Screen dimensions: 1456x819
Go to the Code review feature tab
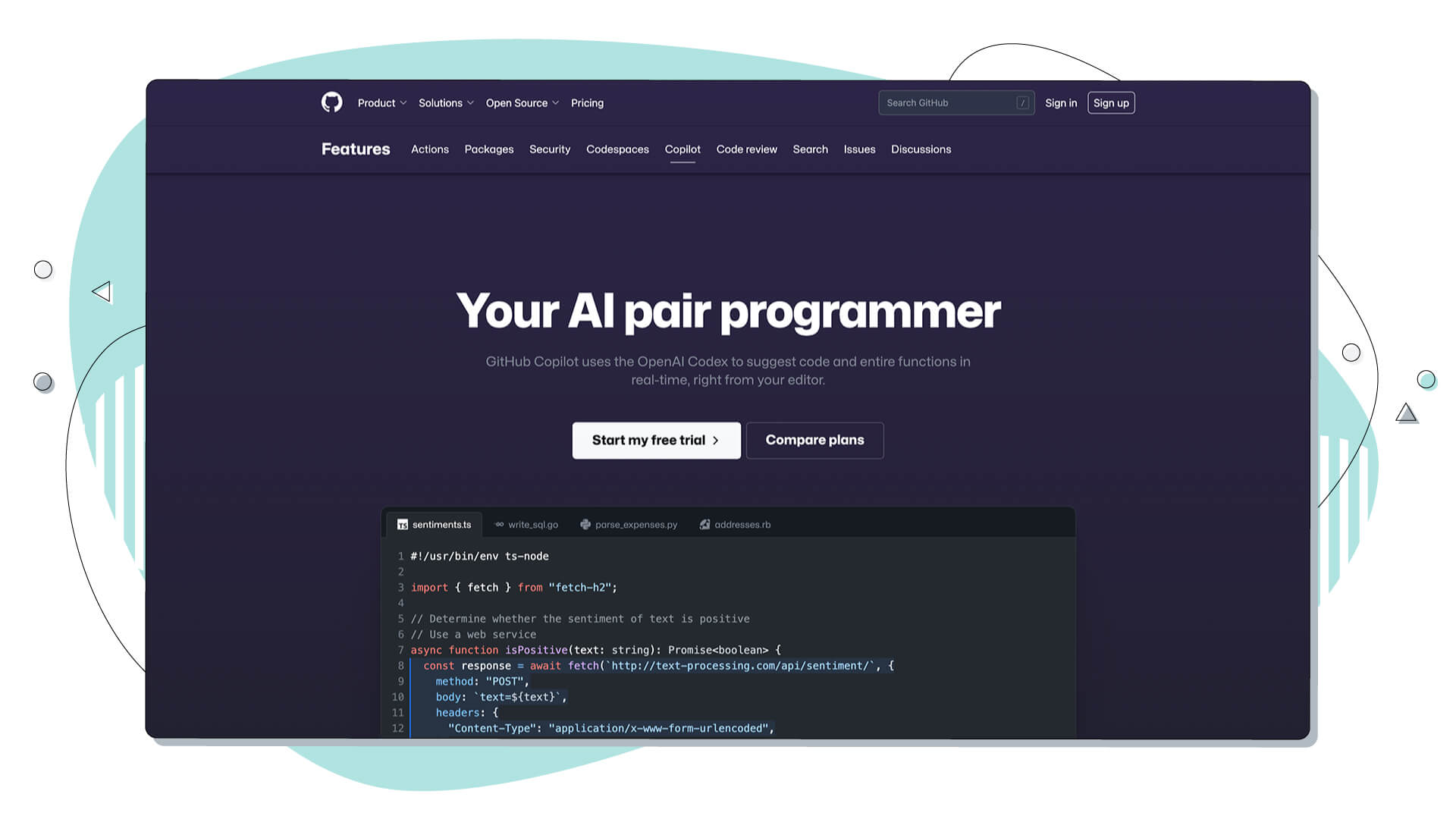click(x=747, y=149)
